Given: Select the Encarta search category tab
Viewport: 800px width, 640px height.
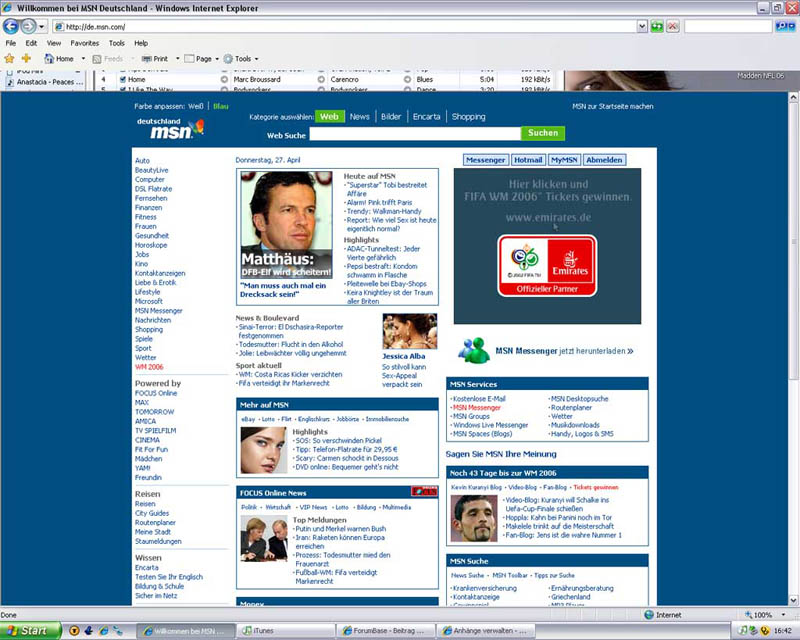Looking at the screenshot, I should click(x=427, y=117).
